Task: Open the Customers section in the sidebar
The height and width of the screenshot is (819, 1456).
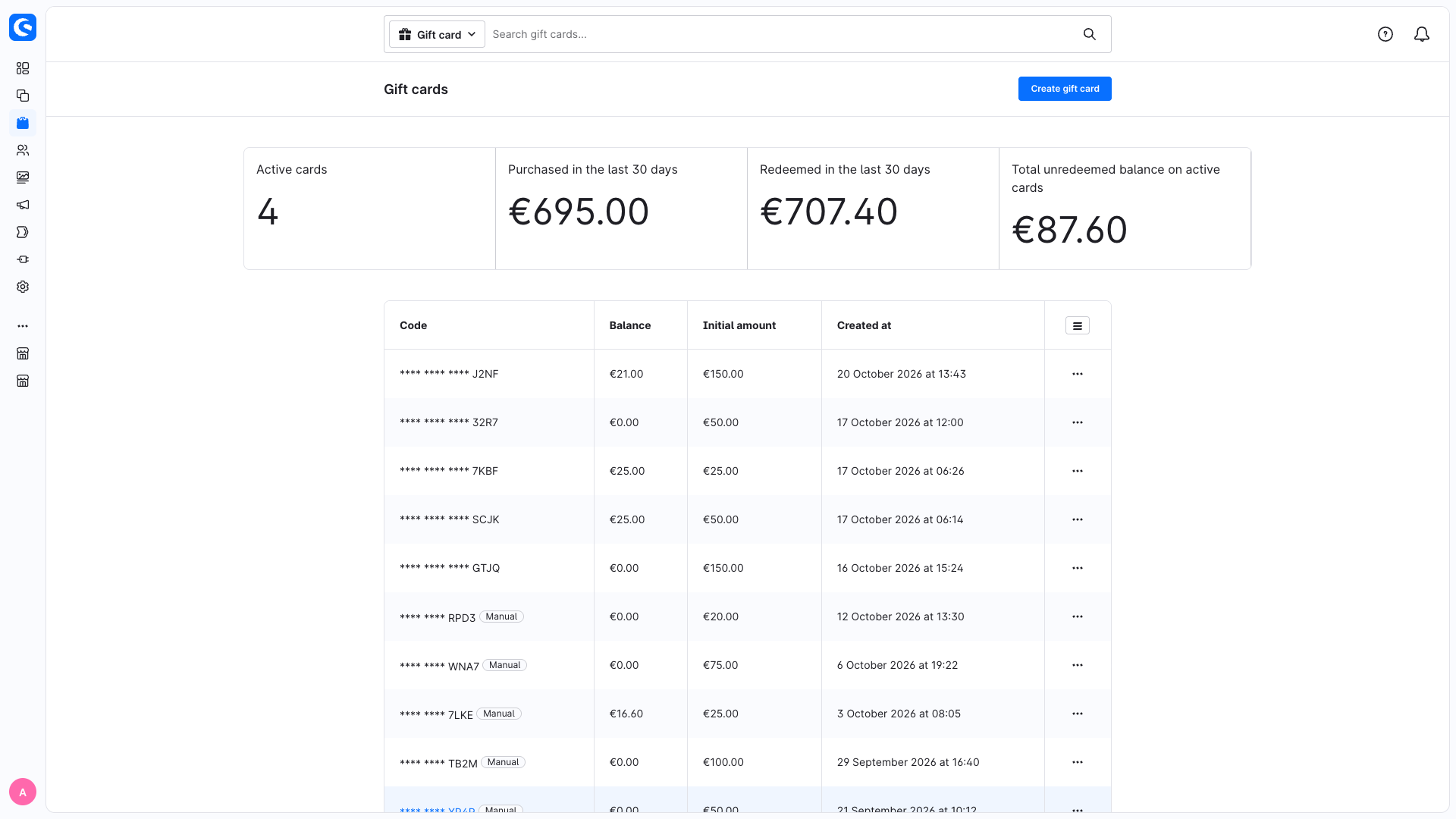Action: [x=23, y=150]
